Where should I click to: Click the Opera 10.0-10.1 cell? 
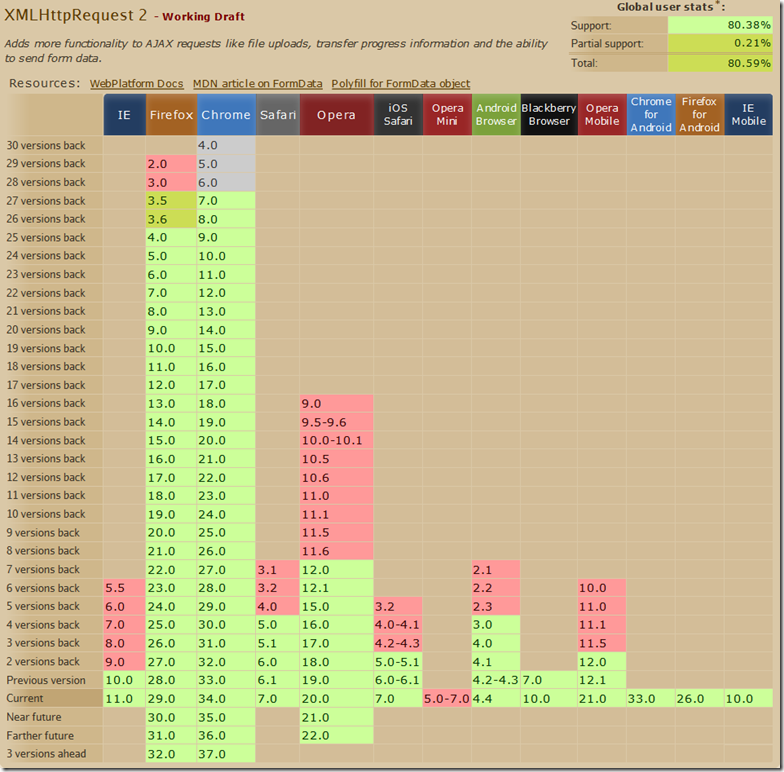point(336,440)
